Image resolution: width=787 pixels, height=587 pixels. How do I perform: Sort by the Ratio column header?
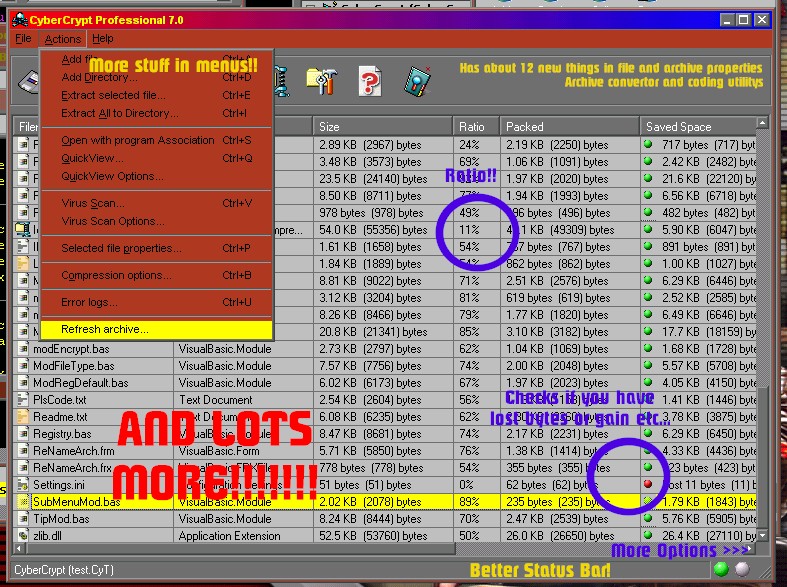476,126
